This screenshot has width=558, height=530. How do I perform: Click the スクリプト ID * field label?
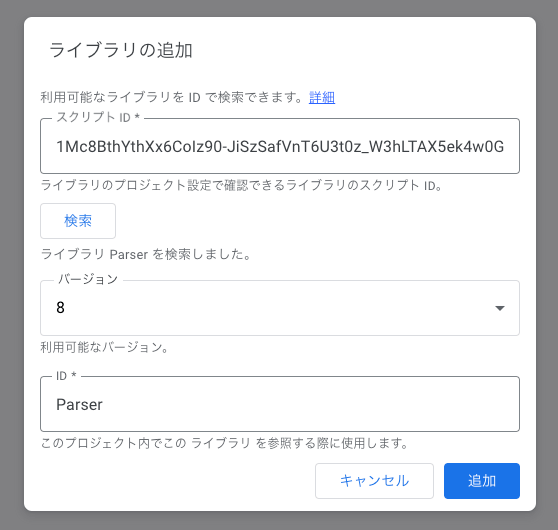(98, 117)
